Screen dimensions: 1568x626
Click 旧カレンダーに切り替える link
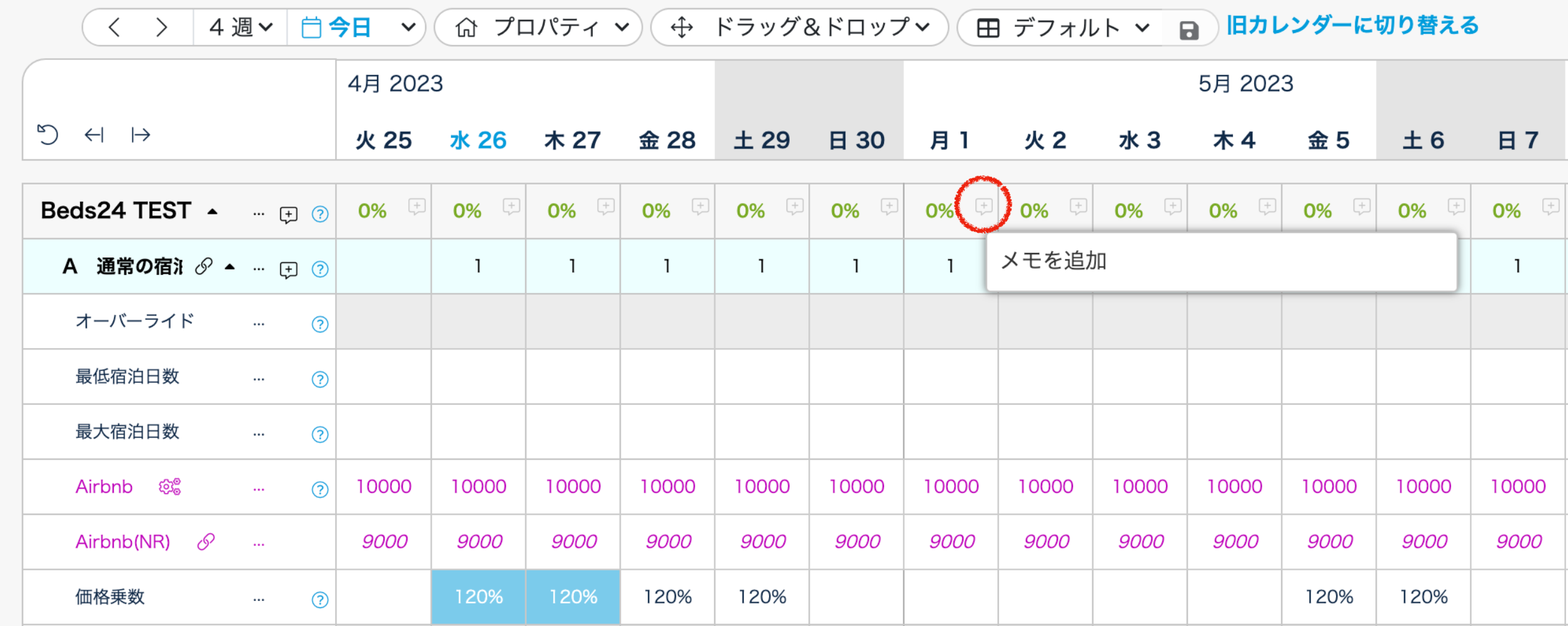pos(1352,26)
